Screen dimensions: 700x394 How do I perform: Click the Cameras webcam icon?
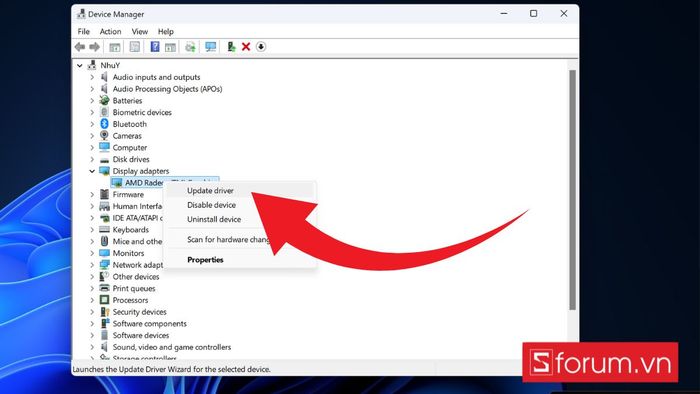[104, 135]
